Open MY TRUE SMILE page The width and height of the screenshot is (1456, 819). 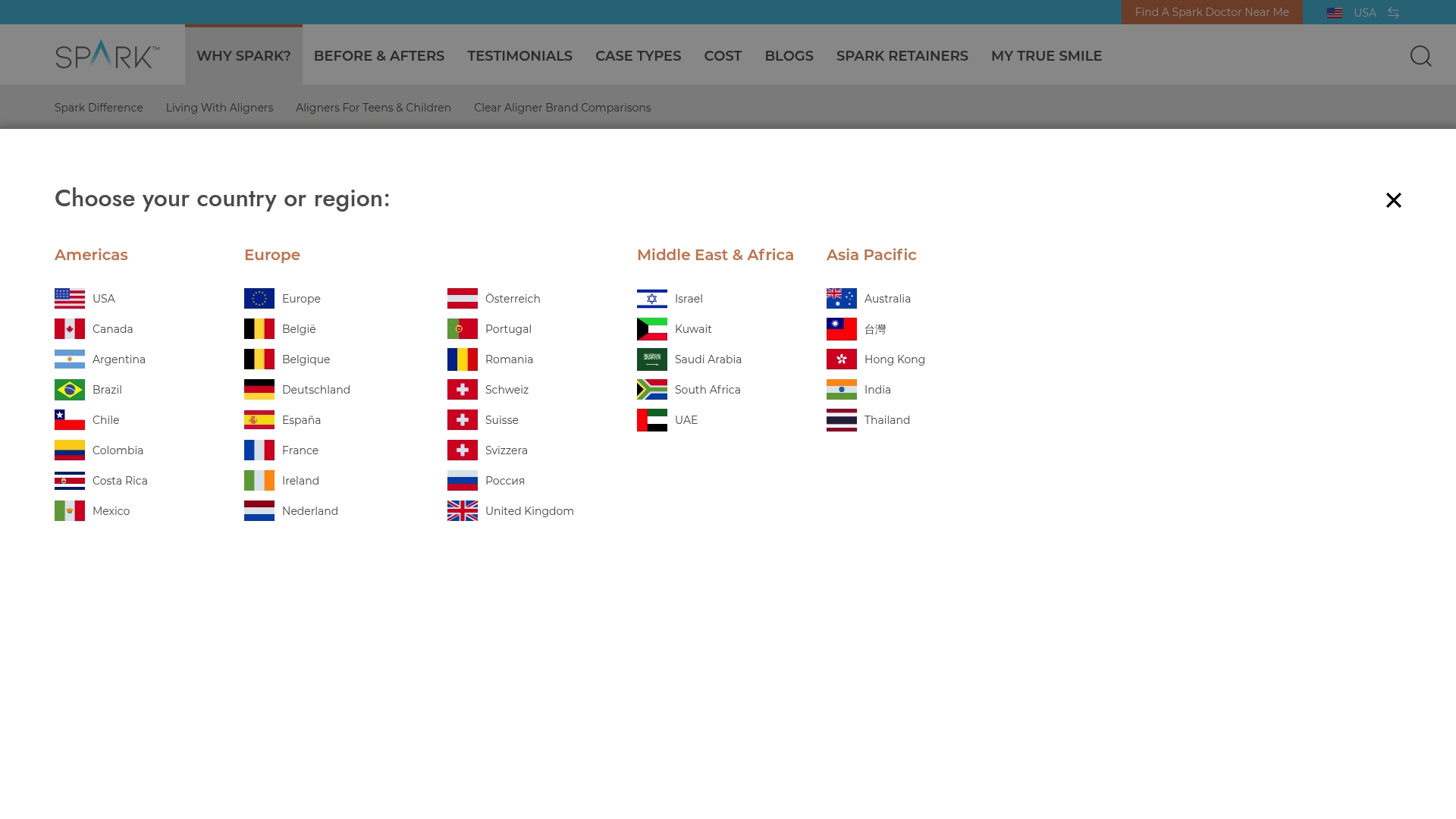pos(1046,56)
